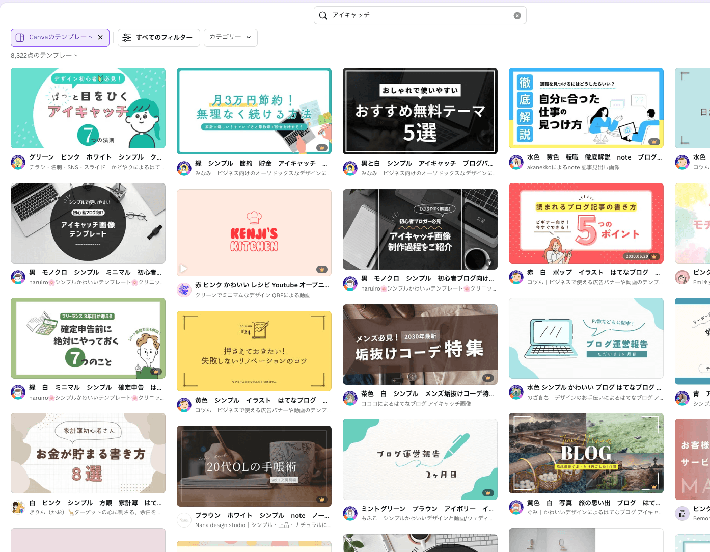
Task: Open the BLOG travel photo collage template
Action: (x=586, y=453)
